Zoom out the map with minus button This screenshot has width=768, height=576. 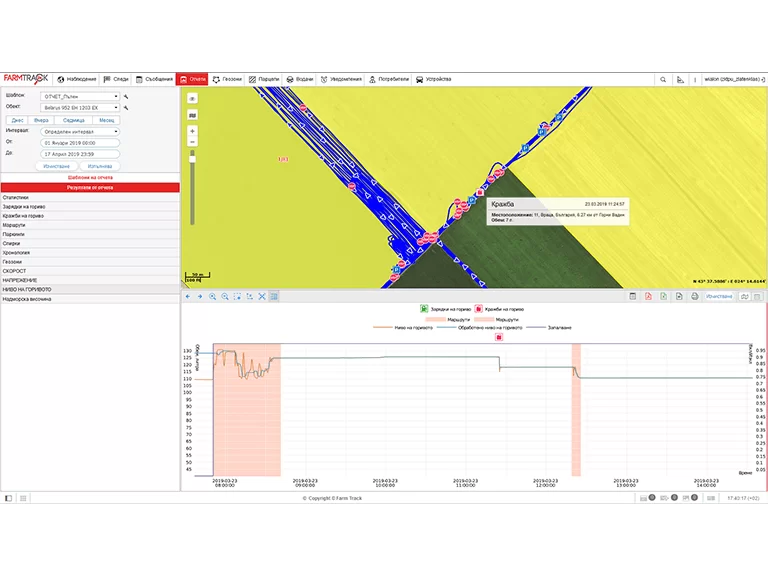(192, 142)
